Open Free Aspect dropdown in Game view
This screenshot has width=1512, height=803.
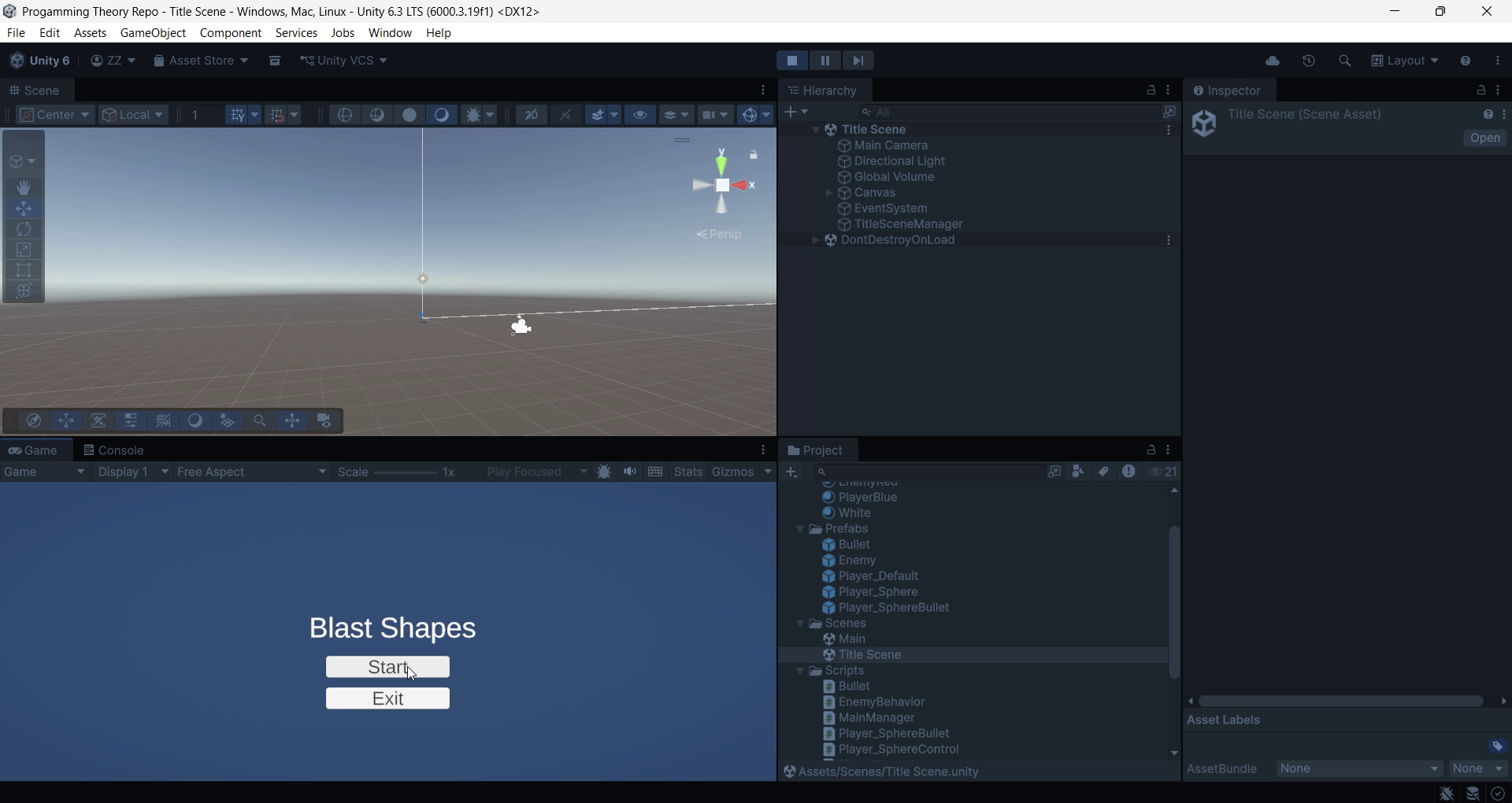(252, 472)
